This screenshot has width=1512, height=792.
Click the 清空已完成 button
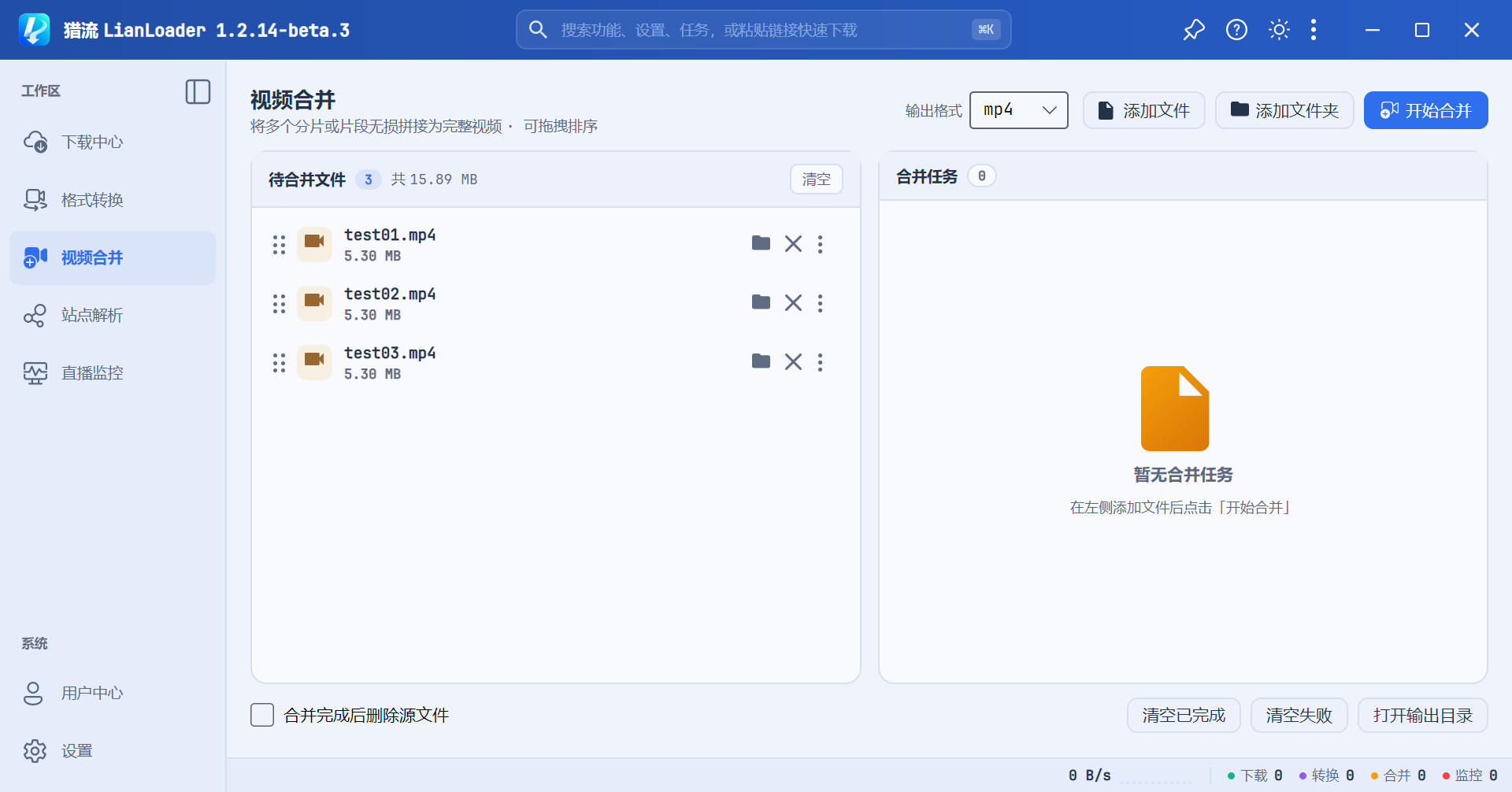pos(1184,716)
